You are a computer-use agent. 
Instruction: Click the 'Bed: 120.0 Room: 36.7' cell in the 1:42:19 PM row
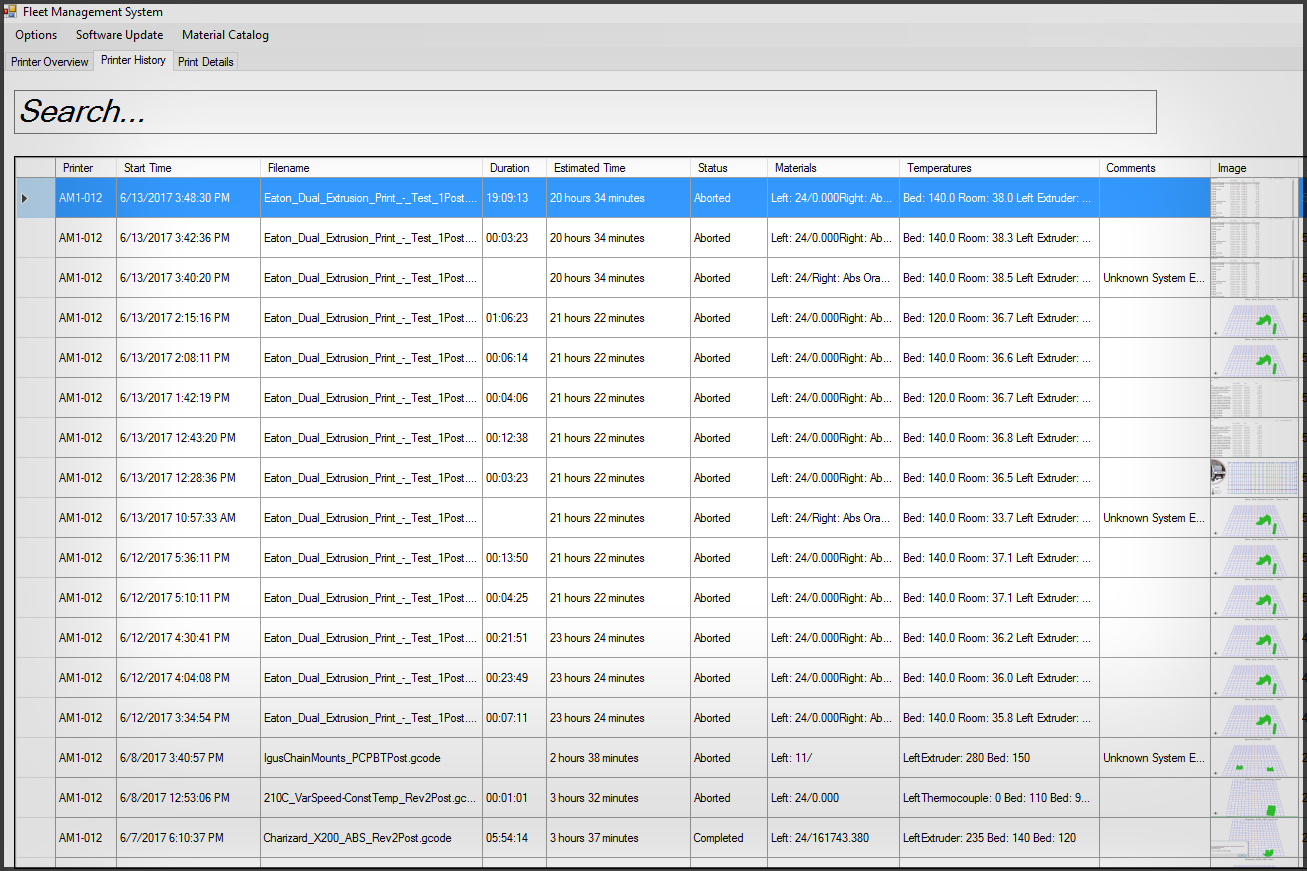pos(999,398)
